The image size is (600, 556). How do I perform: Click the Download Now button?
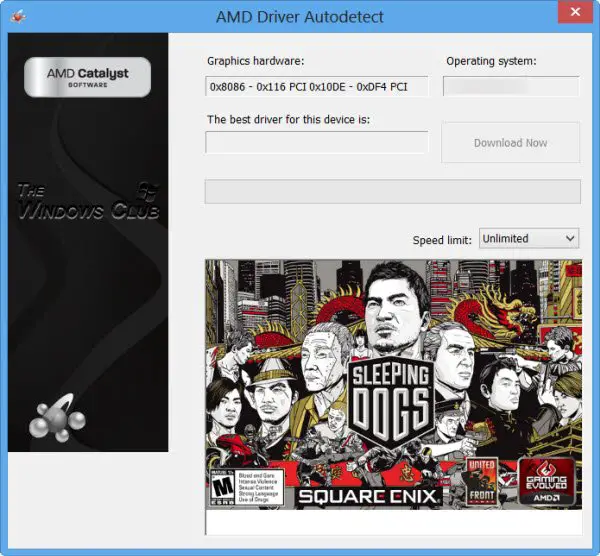pyautogui.click(x=510, y=143)
